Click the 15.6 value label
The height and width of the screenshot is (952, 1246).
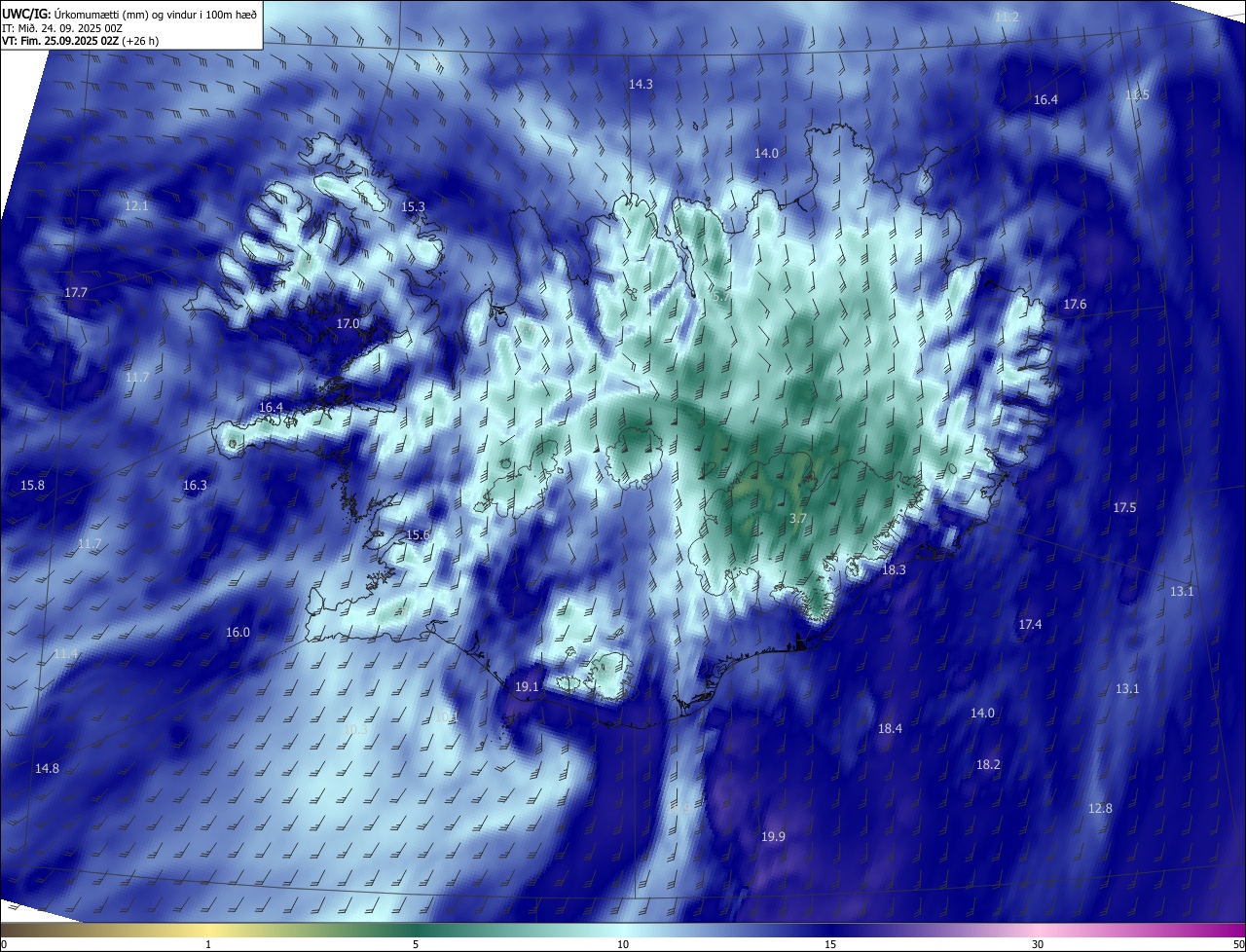pyautogui.click(x=418, y=535)
